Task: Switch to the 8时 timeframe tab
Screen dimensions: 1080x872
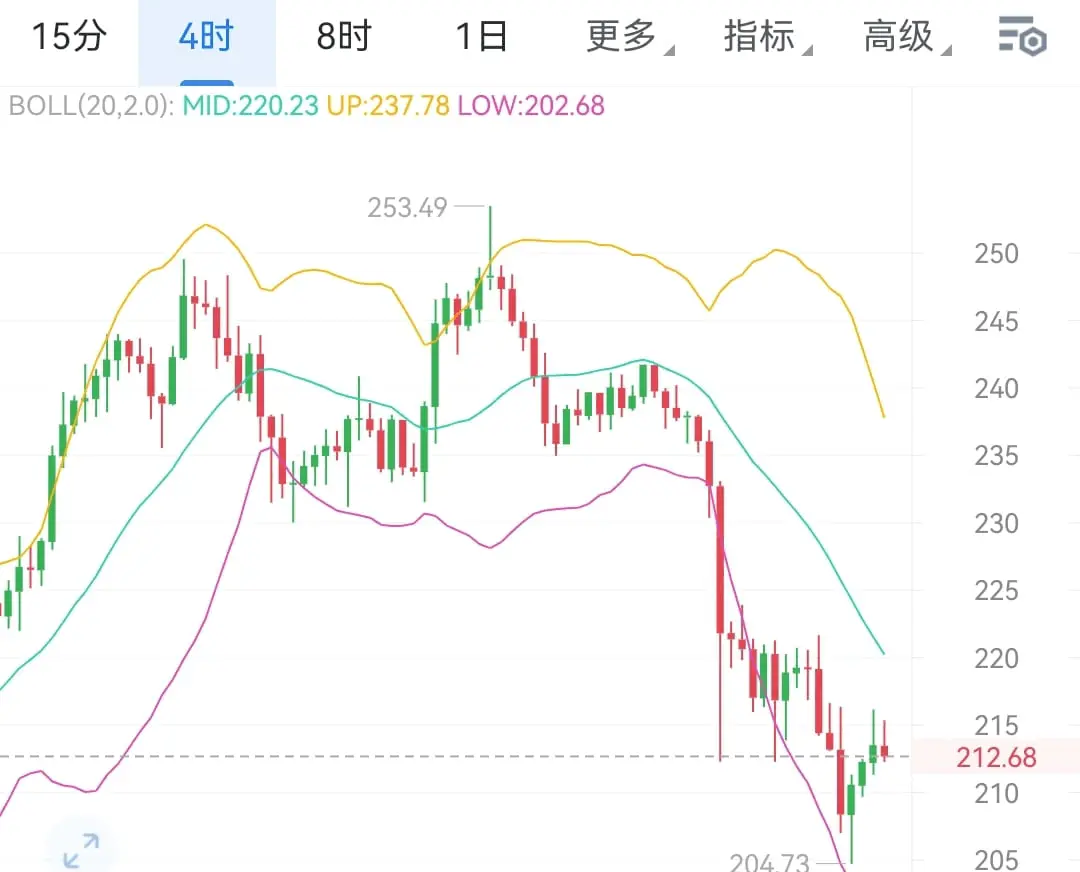Action: coord(344,37)
